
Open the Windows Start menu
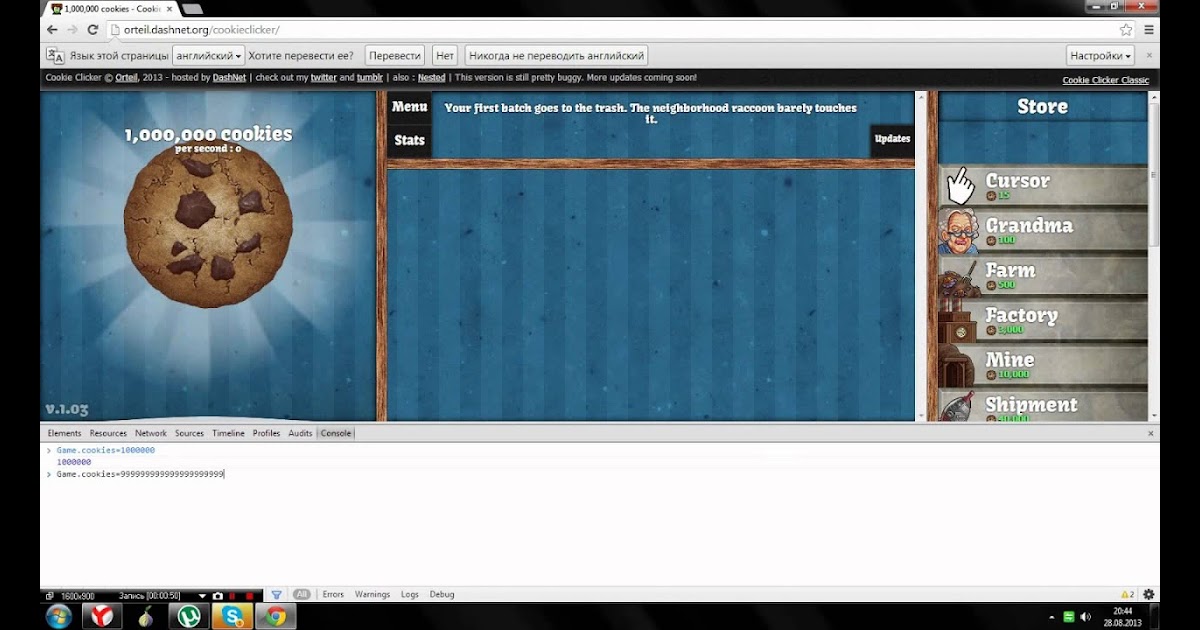[58, 616]
